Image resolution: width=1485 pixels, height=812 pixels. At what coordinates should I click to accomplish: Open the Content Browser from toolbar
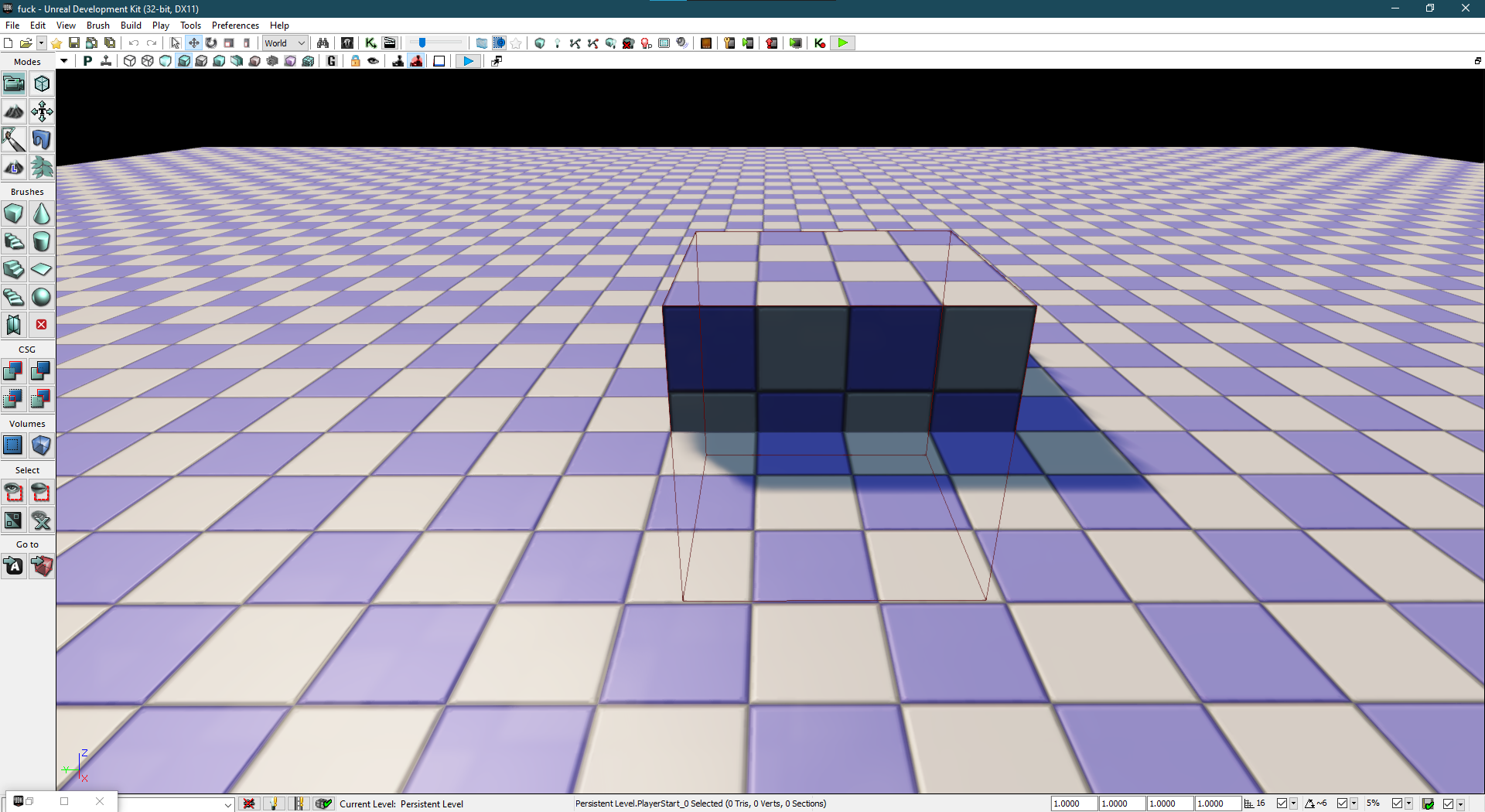pos(347,43)
